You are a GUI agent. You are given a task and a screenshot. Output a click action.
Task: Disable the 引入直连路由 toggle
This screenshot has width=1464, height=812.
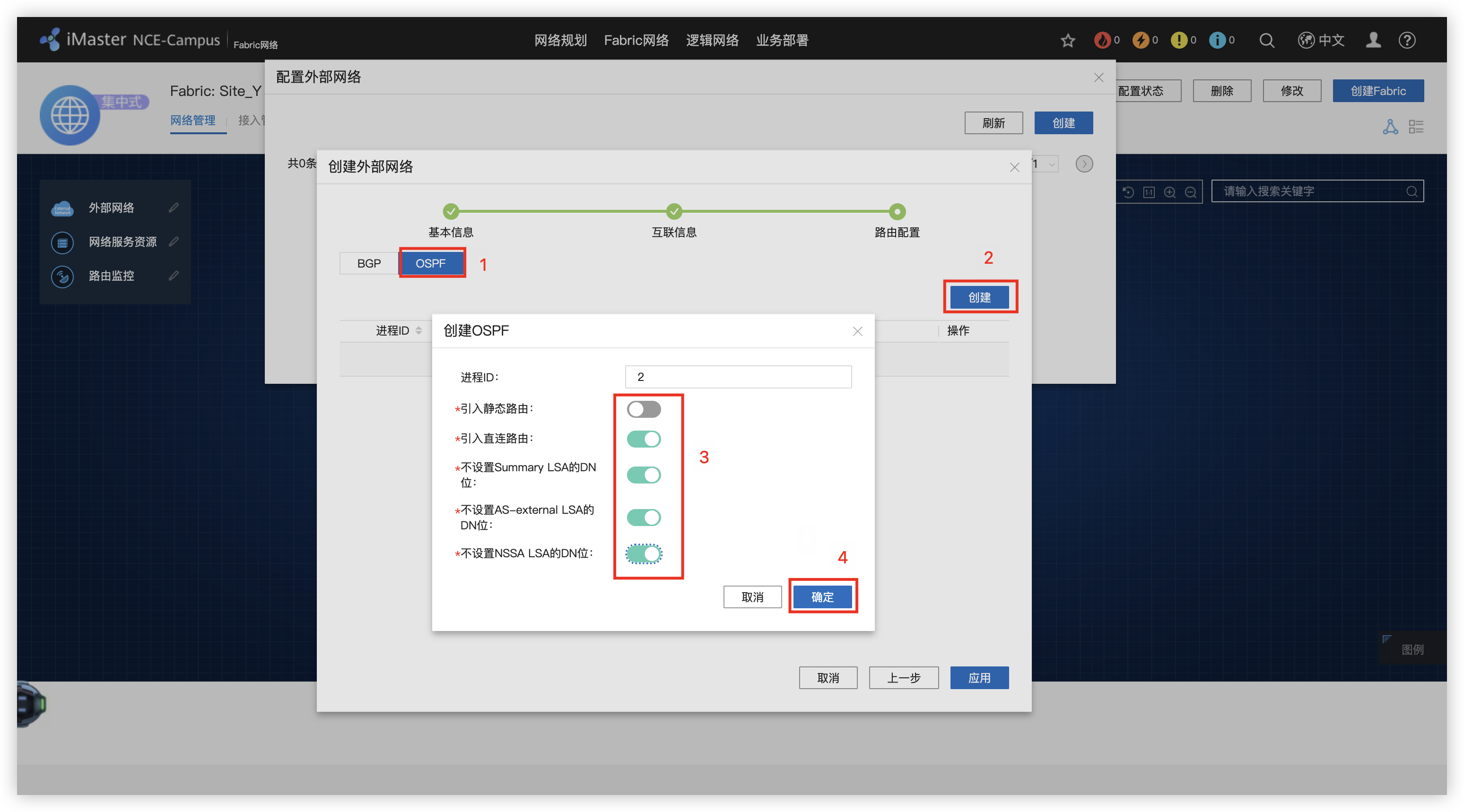(644, 439)
